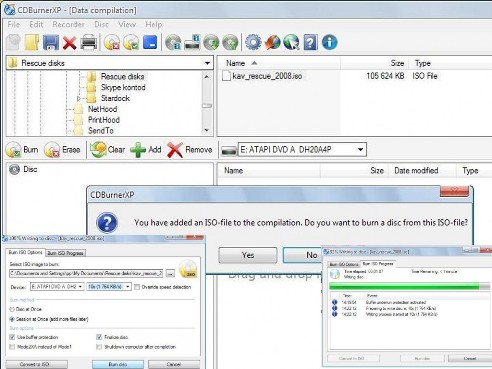492x369 pixels.
Task: Click the drive info toolbar icon
Action: (x=192, y=43)
